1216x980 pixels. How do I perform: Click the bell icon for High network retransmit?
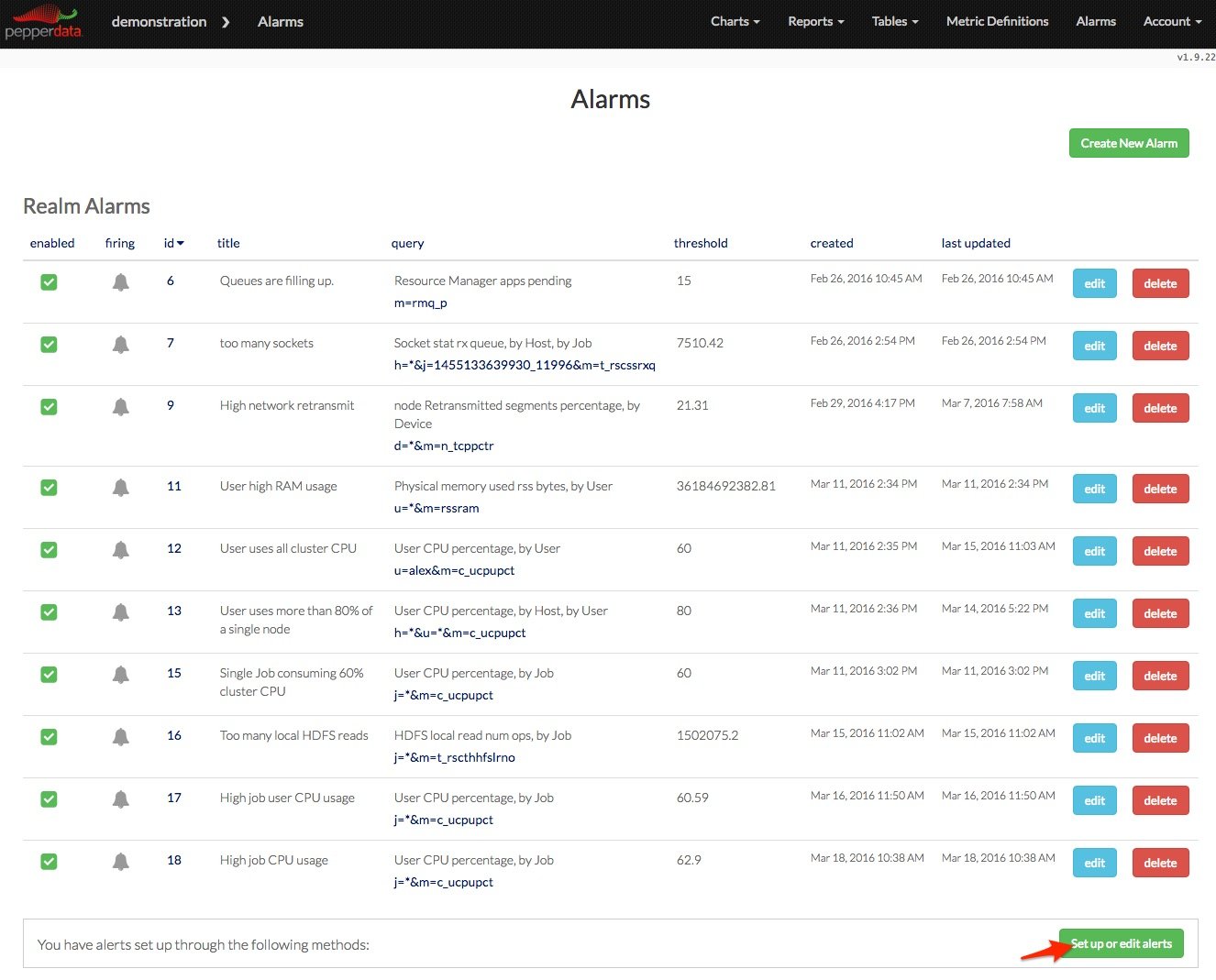click(x=120, y=407)
